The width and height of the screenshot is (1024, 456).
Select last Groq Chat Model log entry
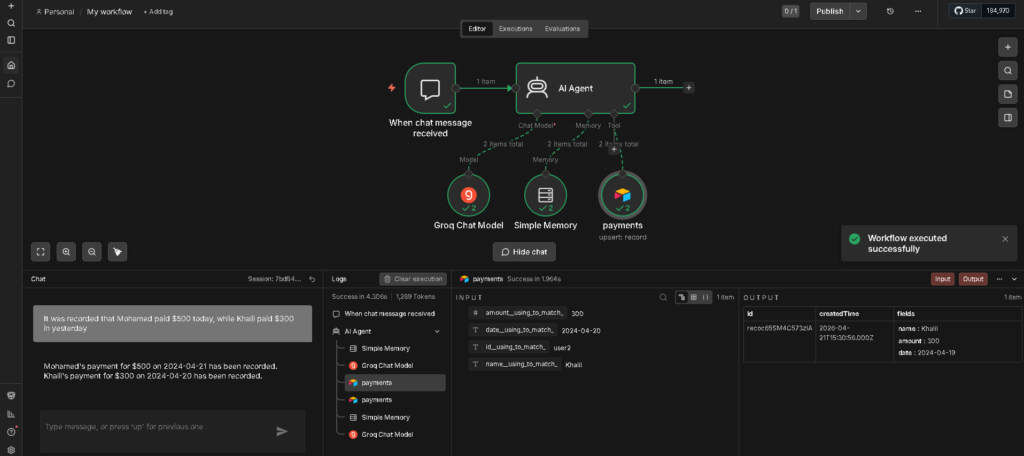[395, 434]
